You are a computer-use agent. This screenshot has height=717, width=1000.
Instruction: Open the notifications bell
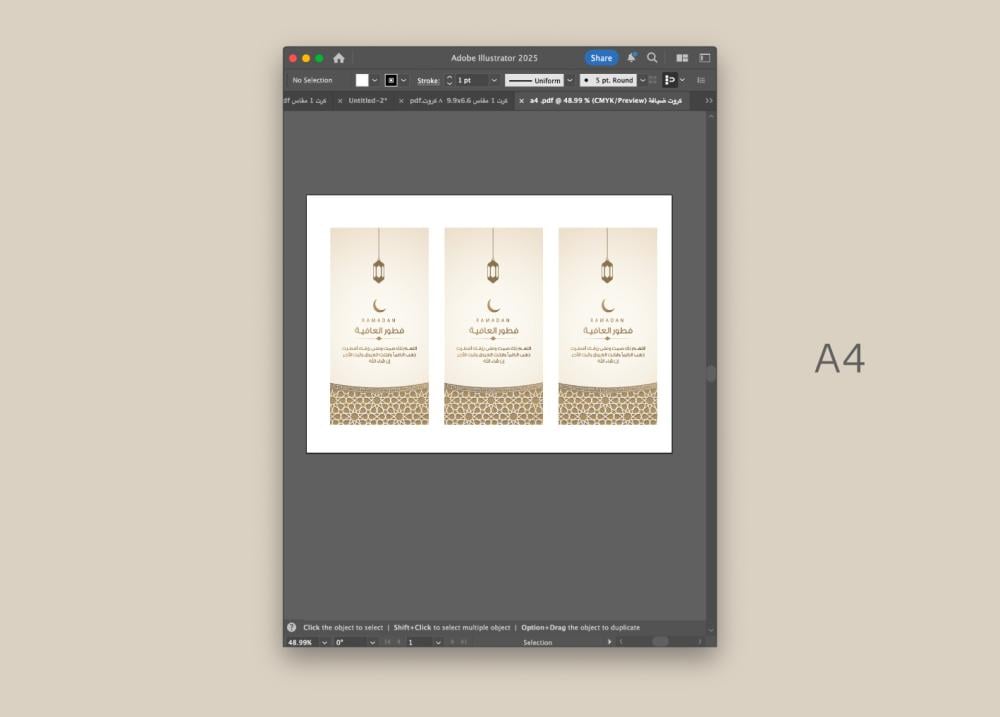[x=631, y=58]
